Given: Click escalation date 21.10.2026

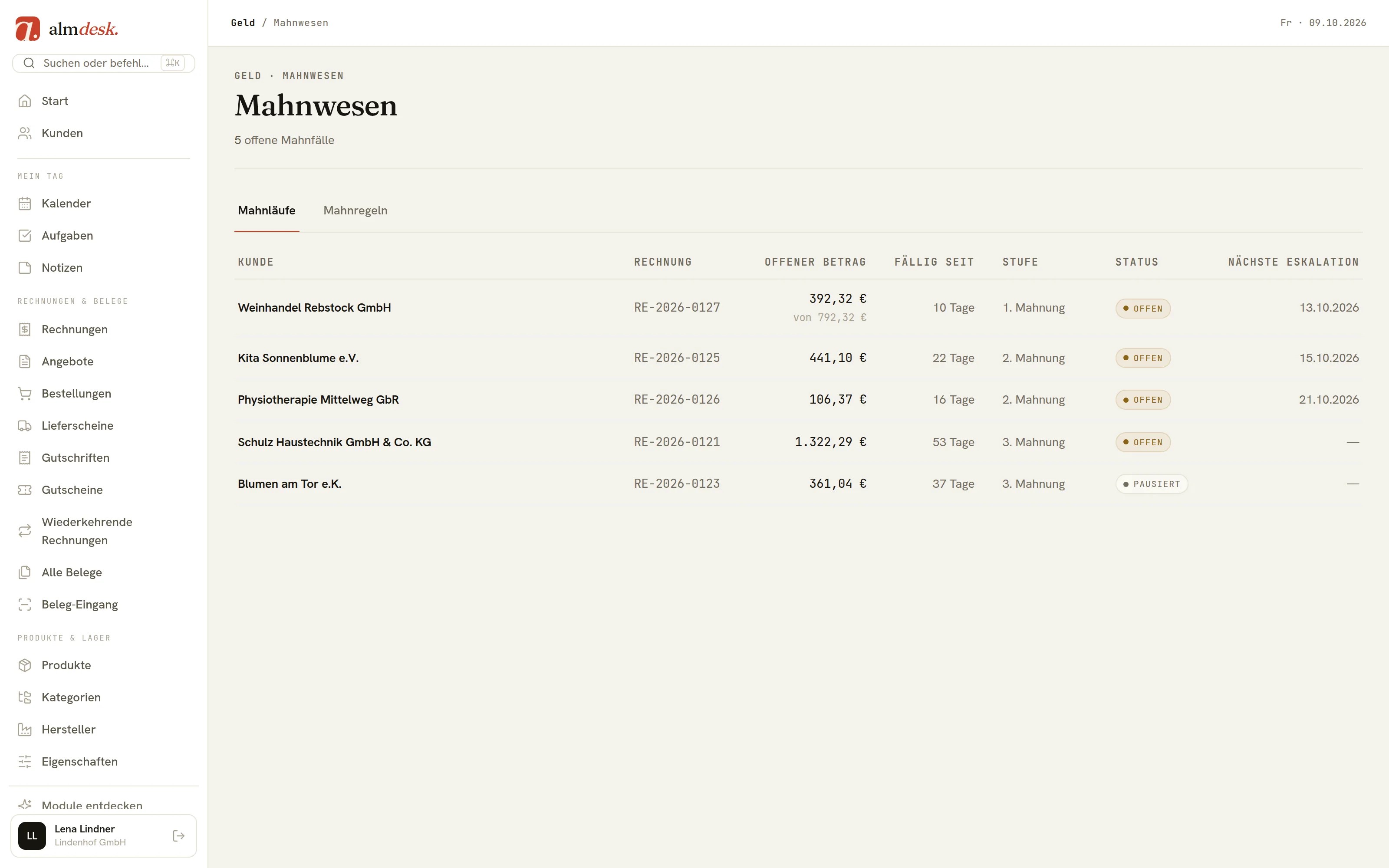Looking at the screenshot, I should tap(1329, 400).
